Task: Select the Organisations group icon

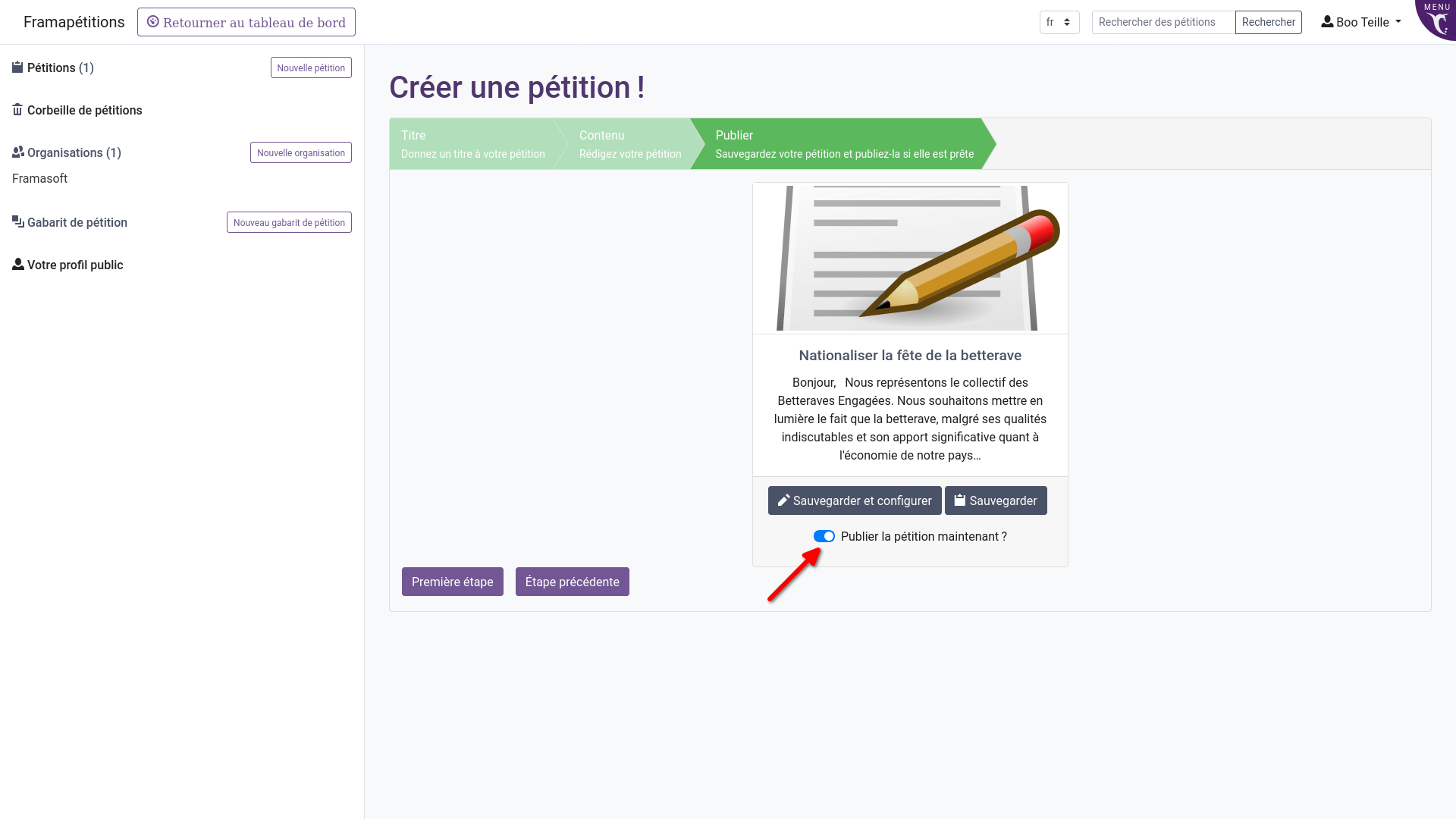Action: point(17,152)
